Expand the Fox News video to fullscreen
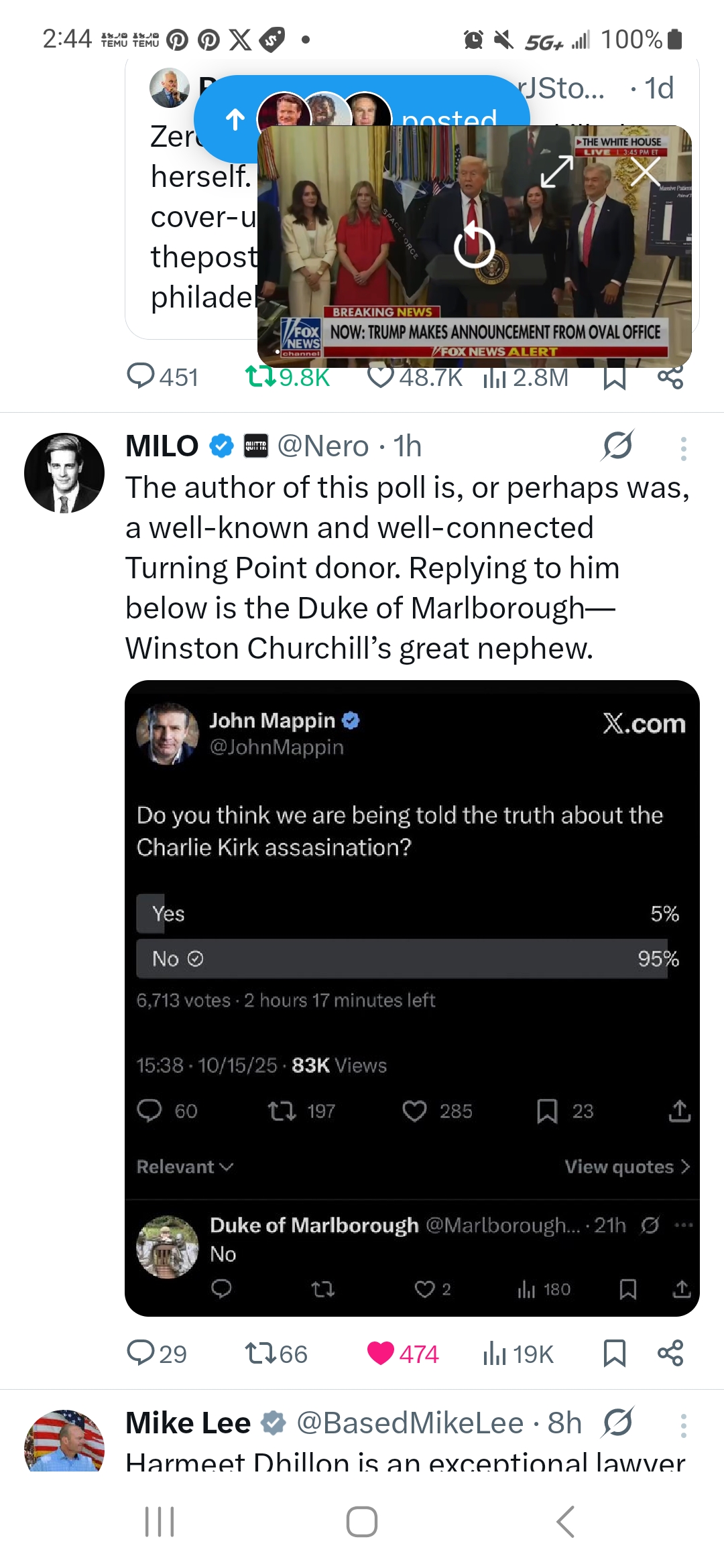 click(x=557, y=172)
